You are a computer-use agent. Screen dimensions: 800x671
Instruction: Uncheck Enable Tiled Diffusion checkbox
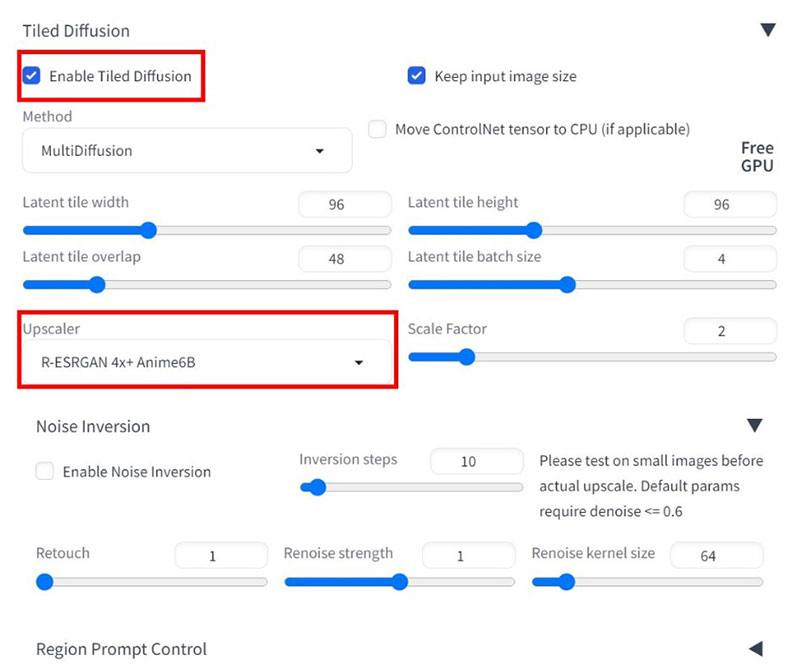click(32, 76)
